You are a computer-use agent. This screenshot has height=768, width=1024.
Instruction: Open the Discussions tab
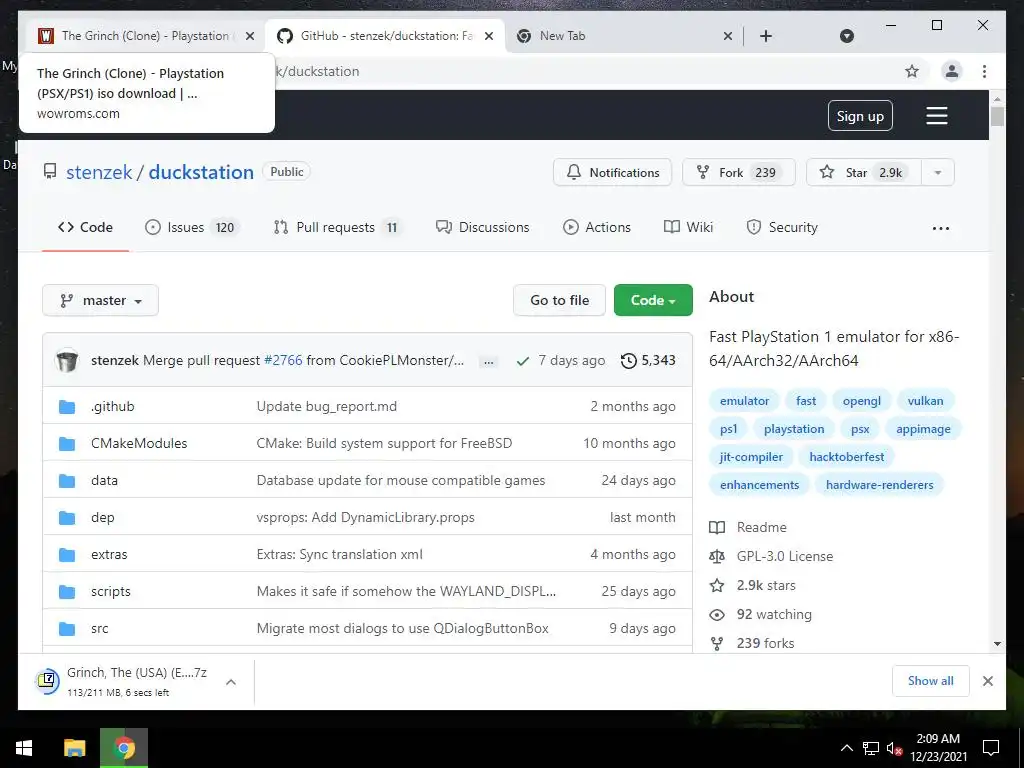pyautogui.click(x=483, y=227)
